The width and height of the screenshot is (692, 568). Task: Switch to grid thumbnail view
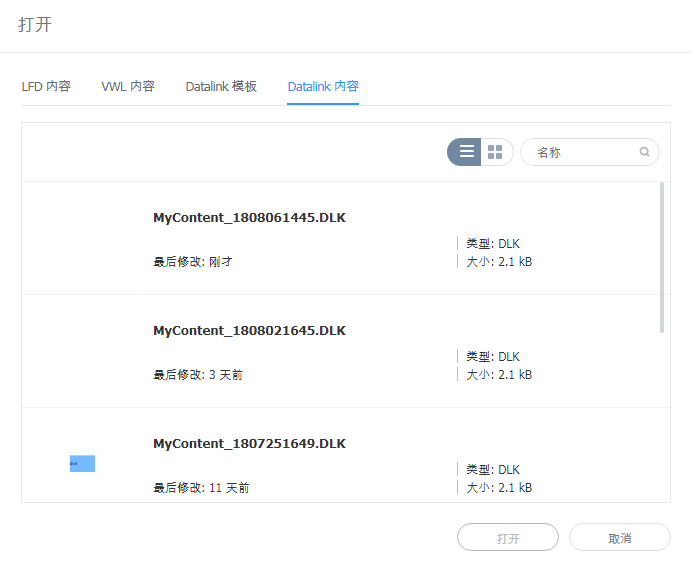496,152
